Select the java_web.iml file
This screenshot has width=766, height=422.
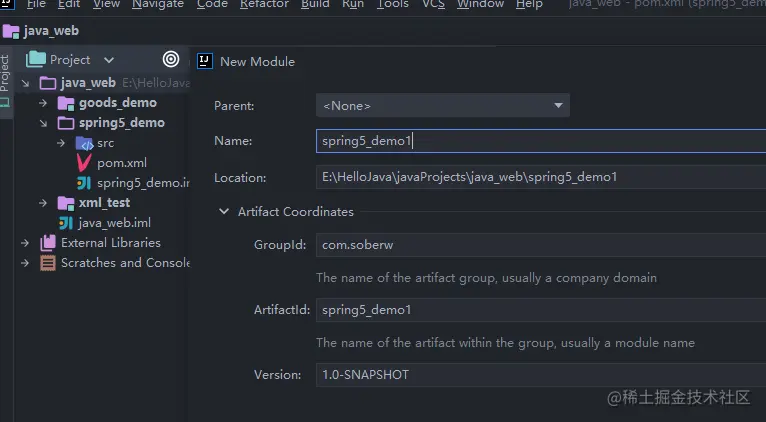pyautogui.click(x=114, y=223)
